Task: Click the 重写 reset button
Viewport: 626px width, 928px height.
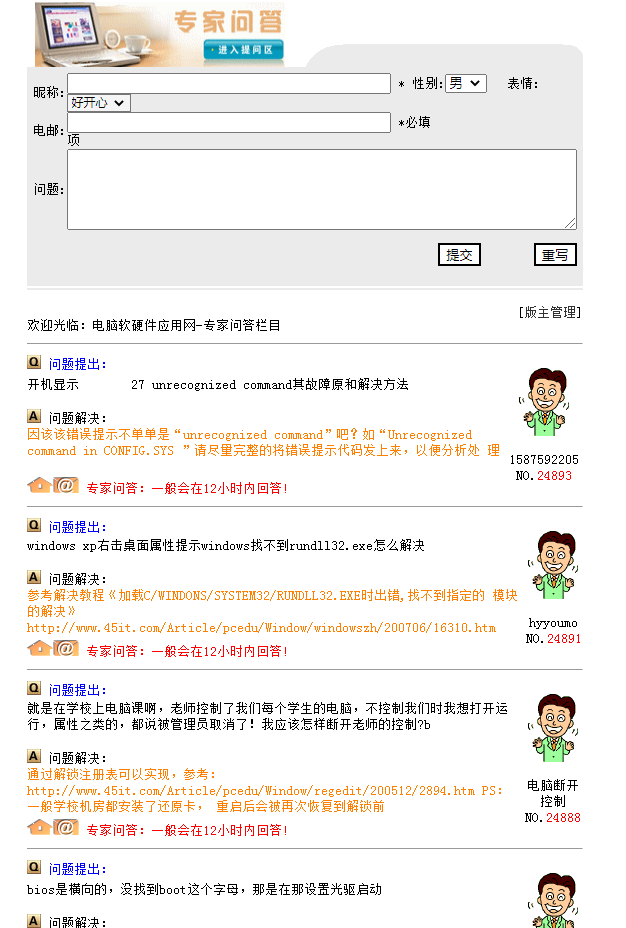Action: click(555, 254)
